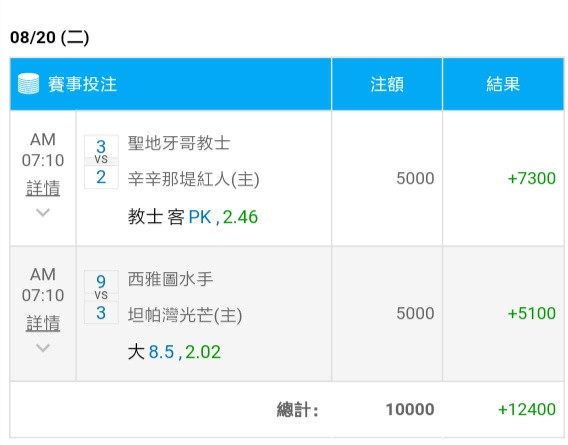Expand chevron under the Padres game time

43,212
